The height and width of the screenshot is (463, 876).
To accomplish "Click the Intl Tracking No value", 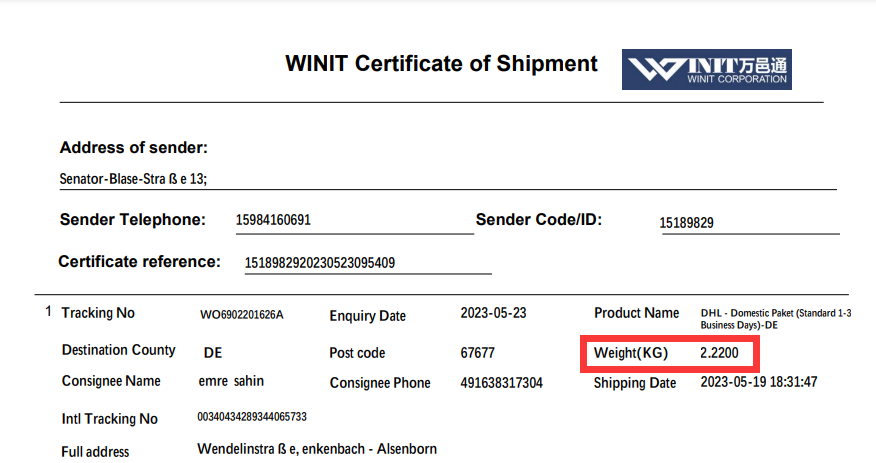I will point(253,417).
